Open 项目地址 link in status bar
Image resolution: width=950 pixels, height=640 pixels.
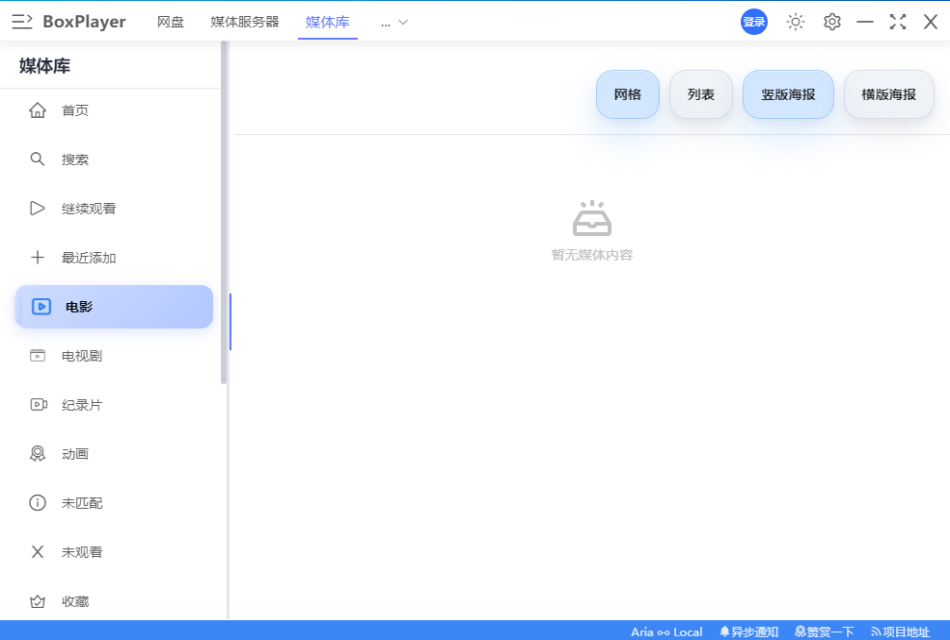click(900, 632)
